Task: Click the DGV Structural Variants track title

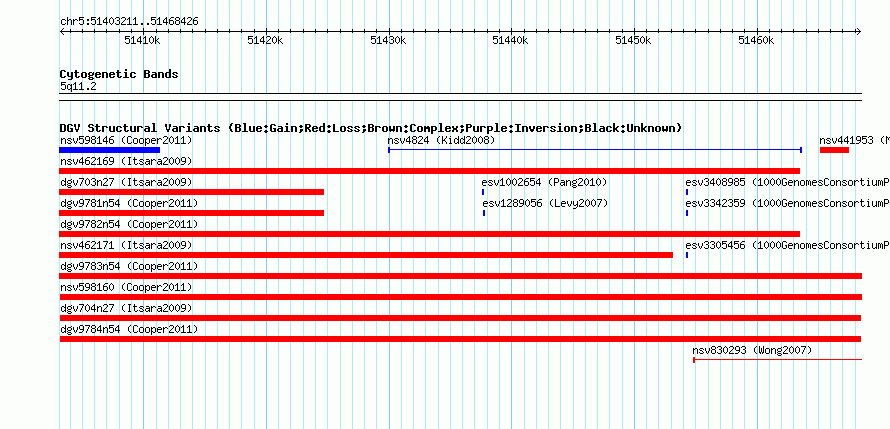Action: coord(371,128)
